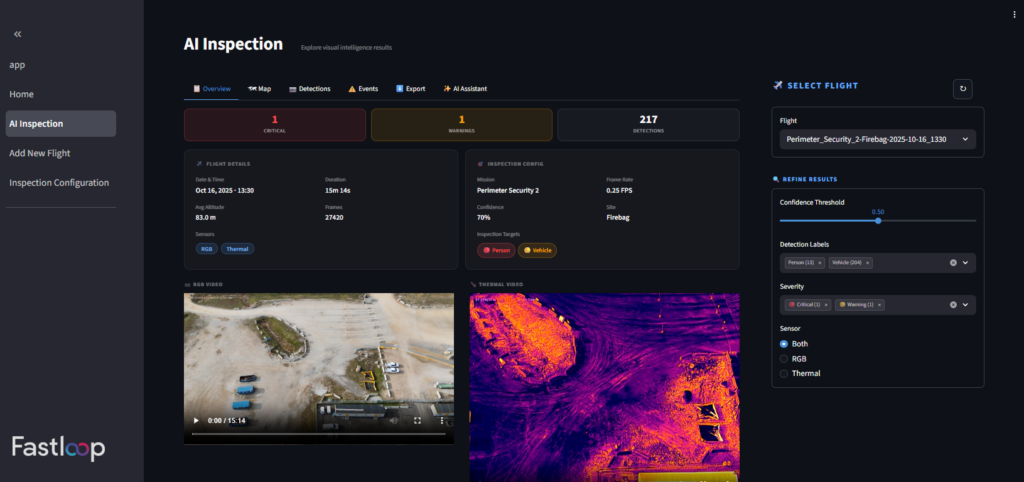Click the Oct 16, 2025 - 13:30 value
This screenshot has height=482, width=1024.
(x=225, y=191)
